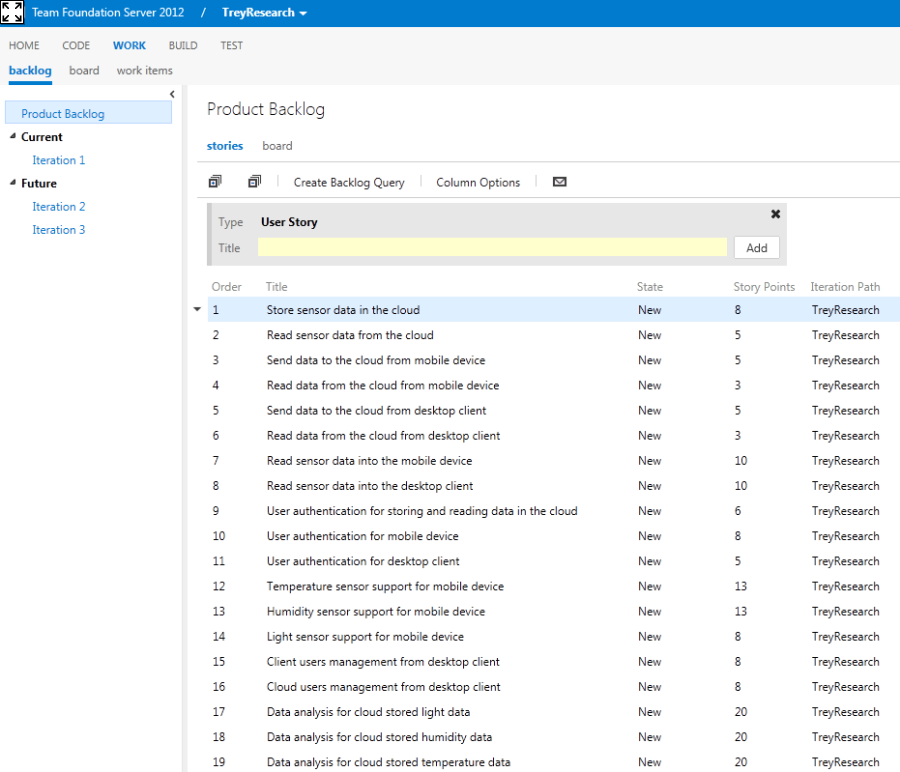Click the Add button
This screenshot has height=772, width=900.
point(756,248)
